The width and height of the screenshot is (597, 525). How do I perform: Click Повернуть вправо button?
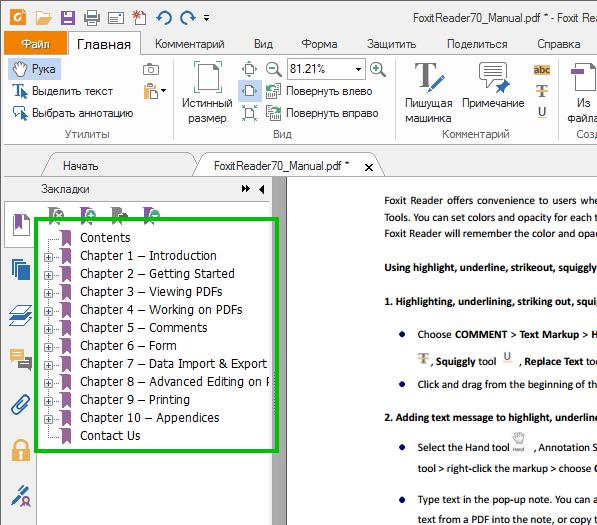coord(322,113)
